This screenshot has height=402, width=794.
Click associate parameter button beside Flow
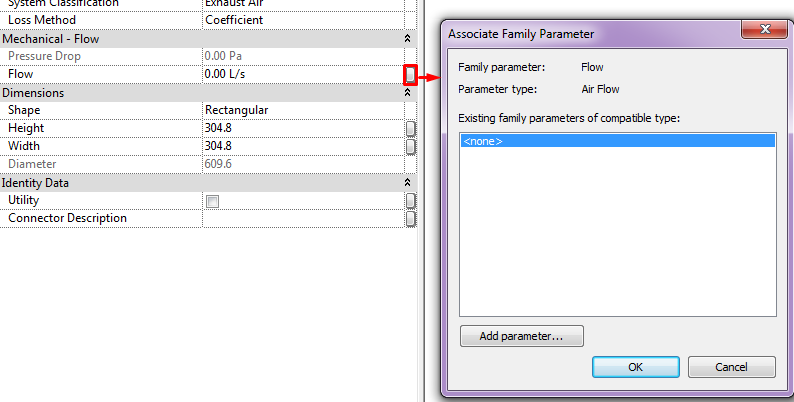click(x=410, y=75)
